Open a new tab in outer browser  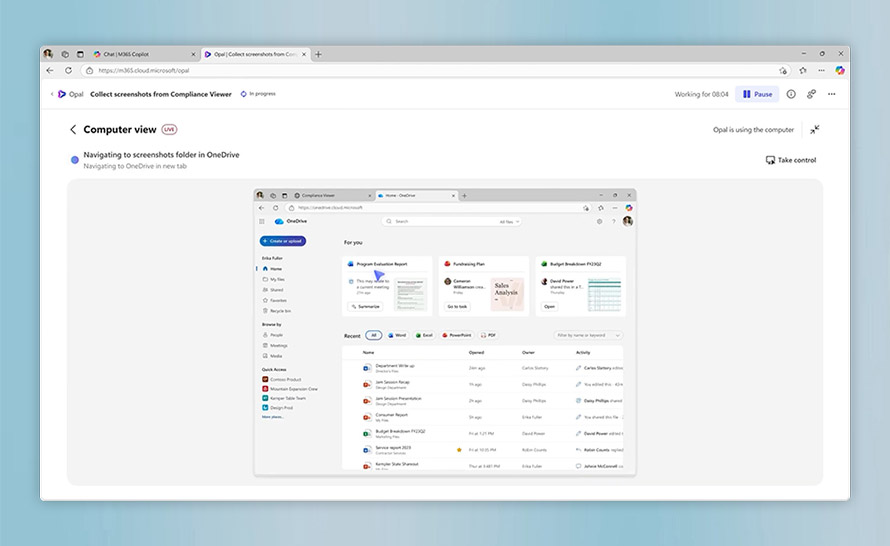pyautogui.click(x=318, y=54)
